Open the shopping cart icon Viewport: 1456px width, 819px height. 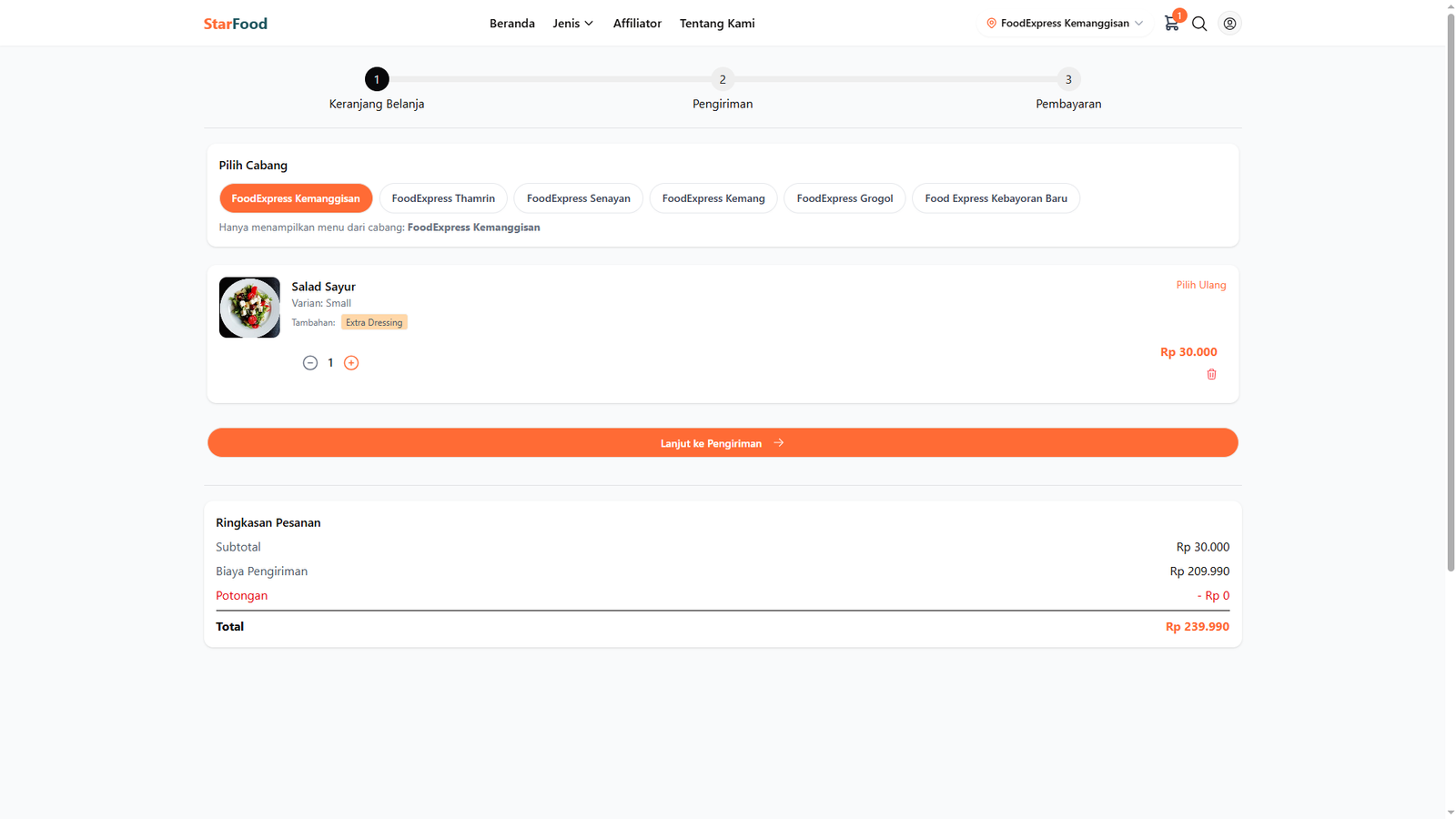[x=1171, y=24]
